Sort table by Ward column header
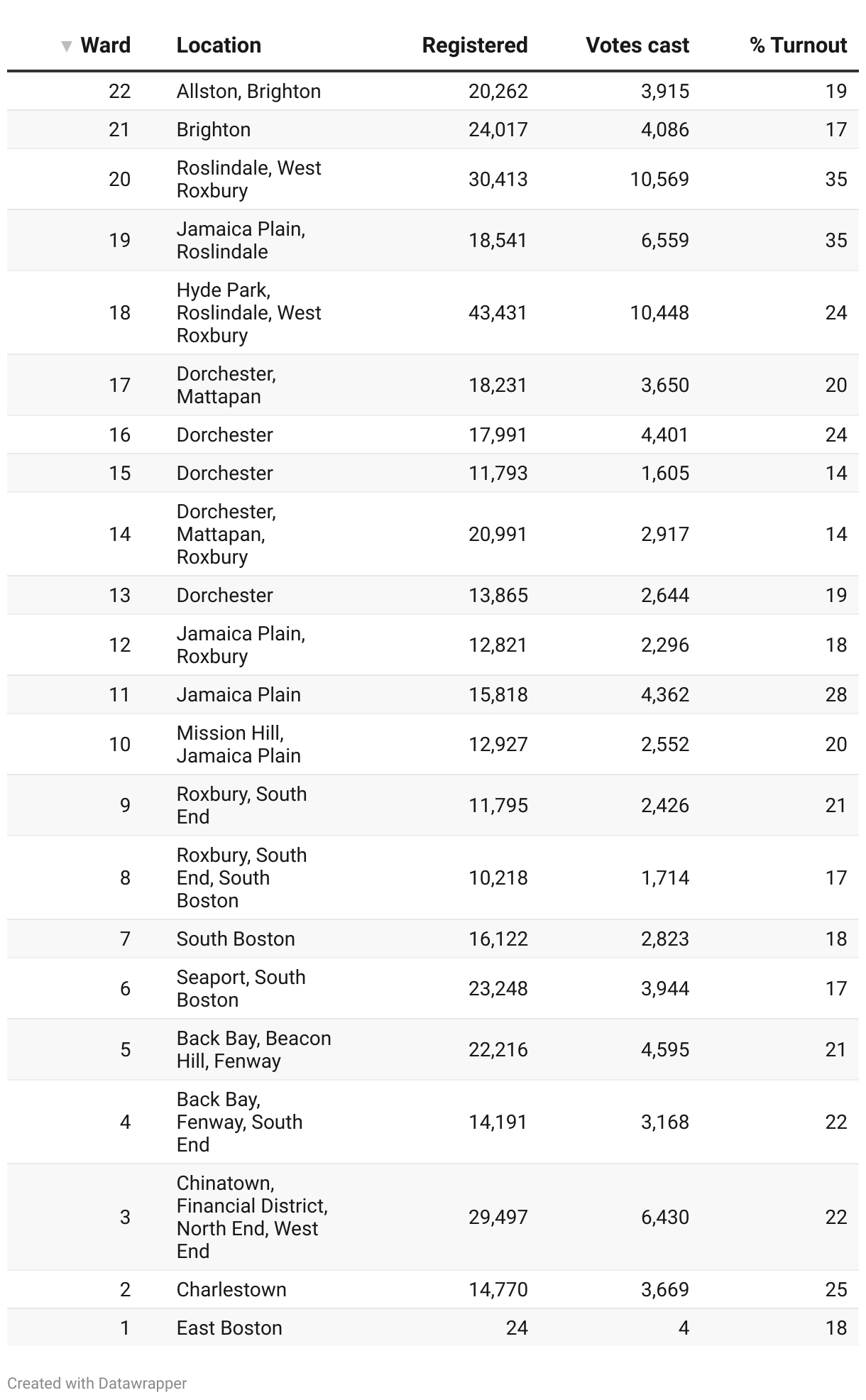866x1400 pixels. click(105, 45)
